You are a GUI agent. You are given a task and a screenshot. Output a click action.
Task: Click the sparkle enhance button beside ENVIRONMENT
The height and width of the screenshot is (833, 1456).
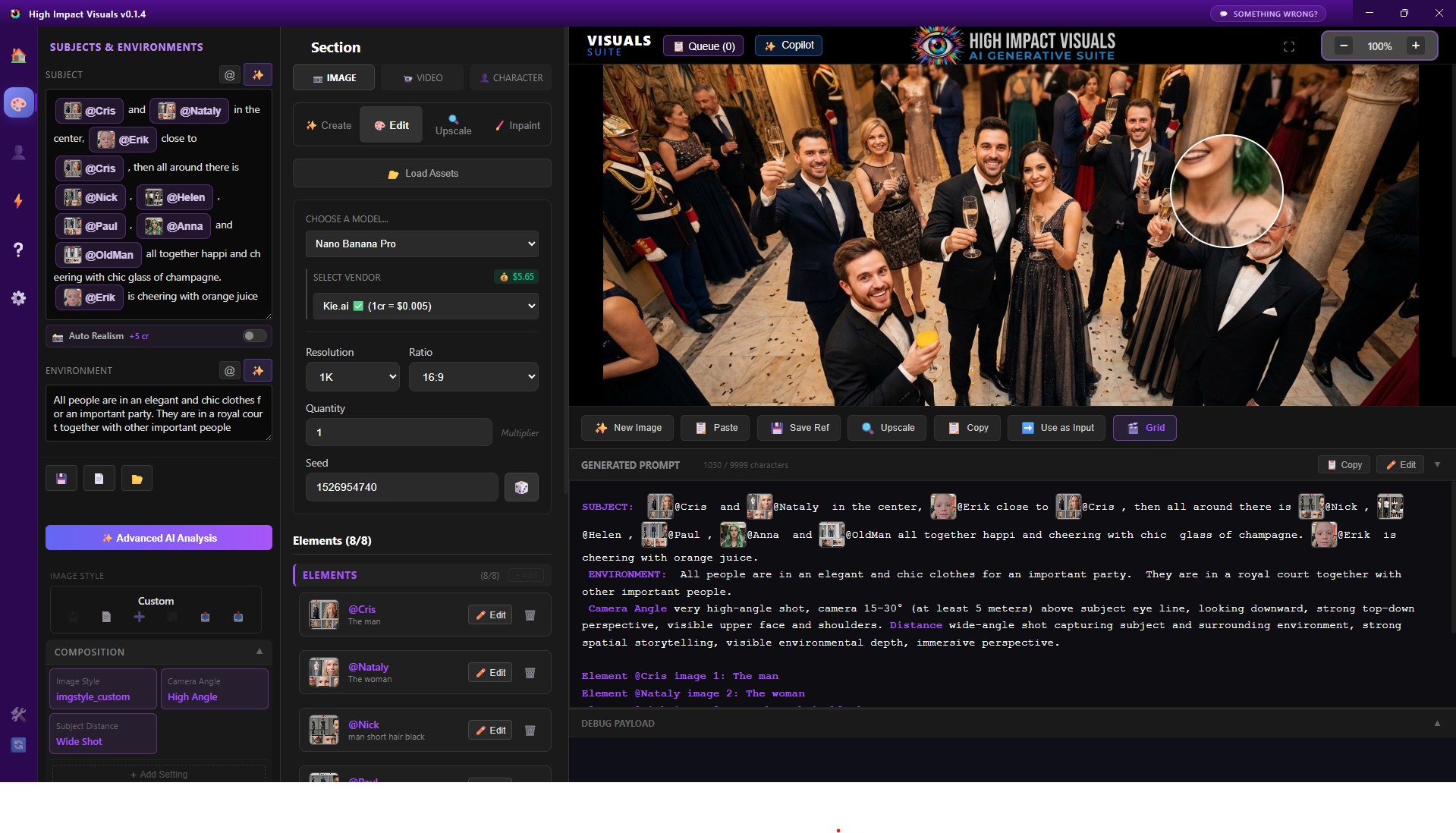click(x=258, y=370)
